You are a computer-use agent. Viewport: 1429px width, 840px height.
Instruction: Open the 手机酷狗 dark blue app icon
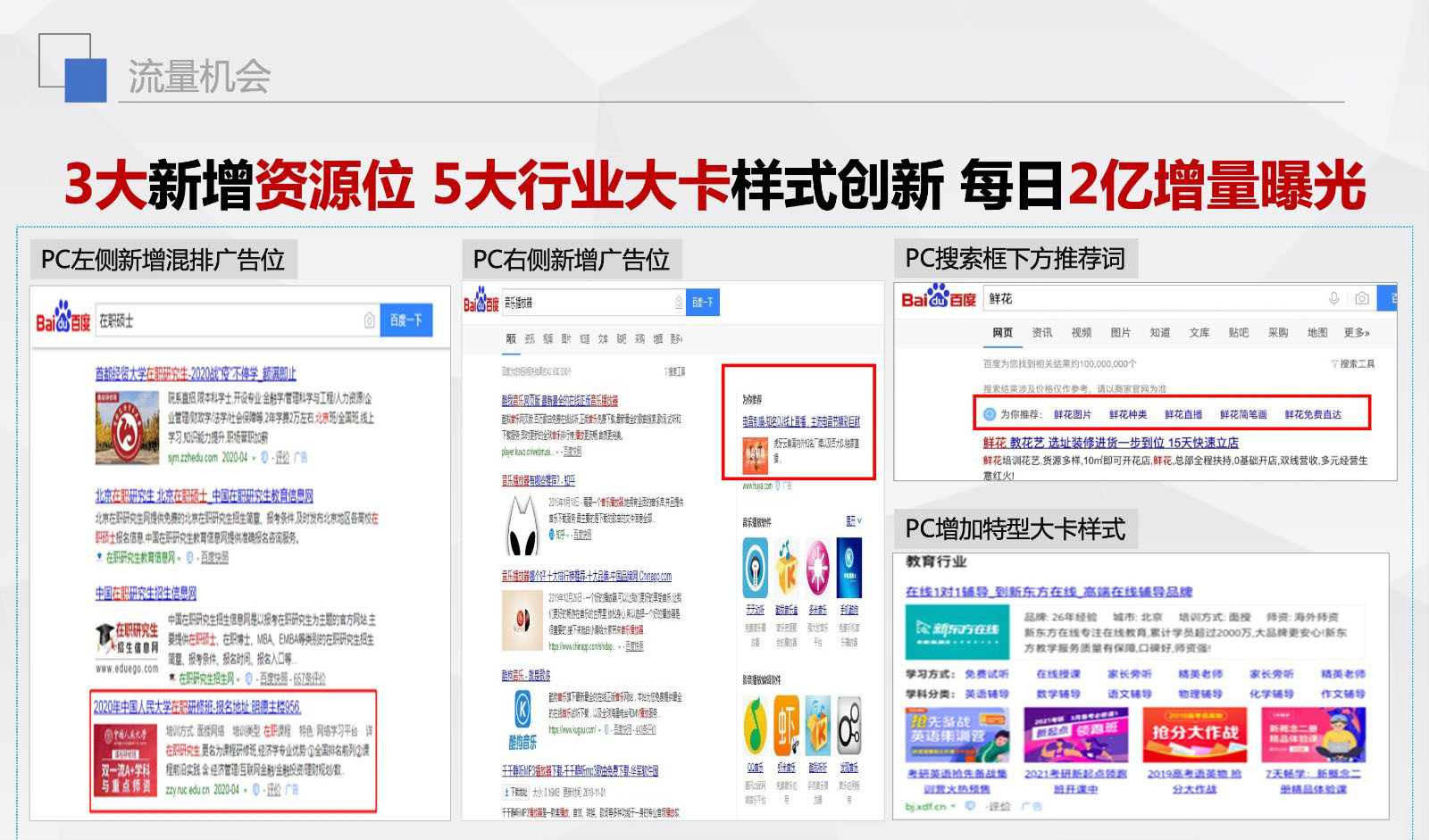(x=849, y=568)
